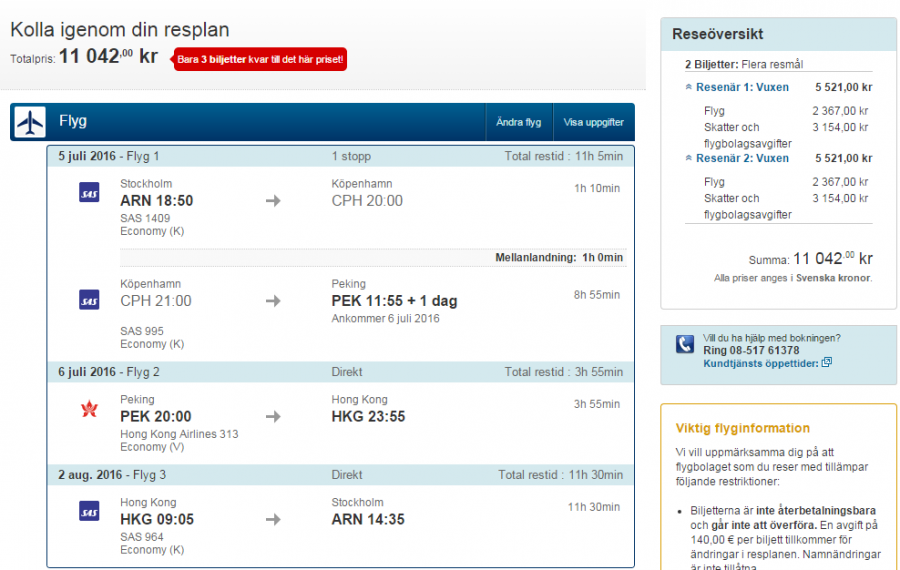The height and width of the screenshot is (570, 900).
Task: Click the Hong Kong Airlines logo
Action: 89,408
